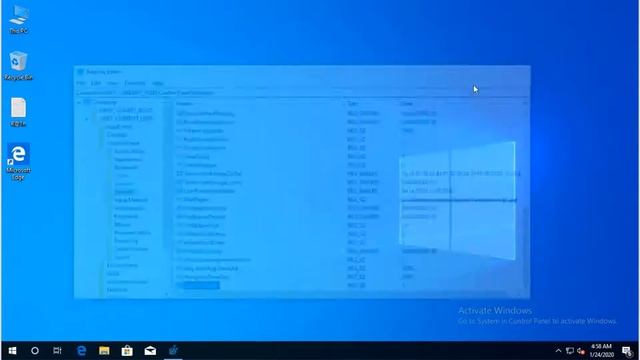Open Cortana search circle on taskbar
640x360 pixels.
click(35, 351)
